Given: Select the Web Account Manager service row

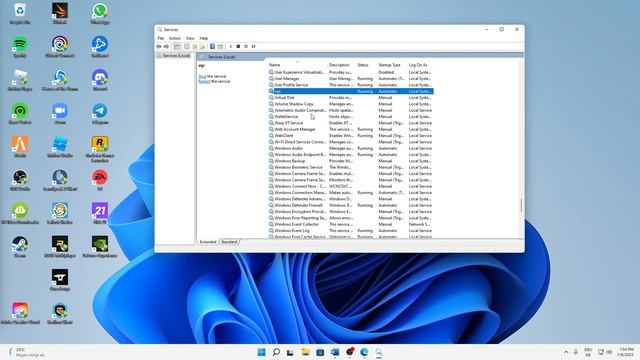Looking at the screenshot, I should click(x=351, y=129).
